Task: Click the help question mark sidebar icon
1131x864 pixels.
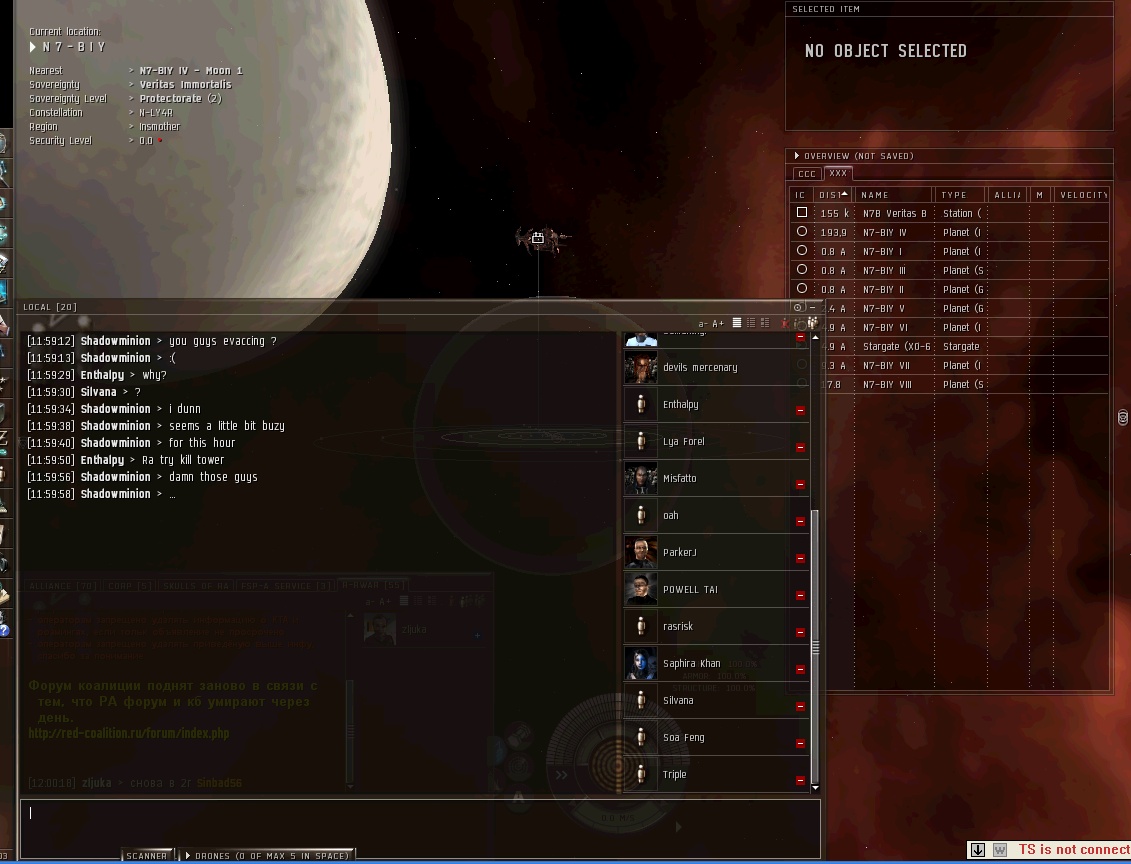Action: pyautogui.click(x=4, y=630)
